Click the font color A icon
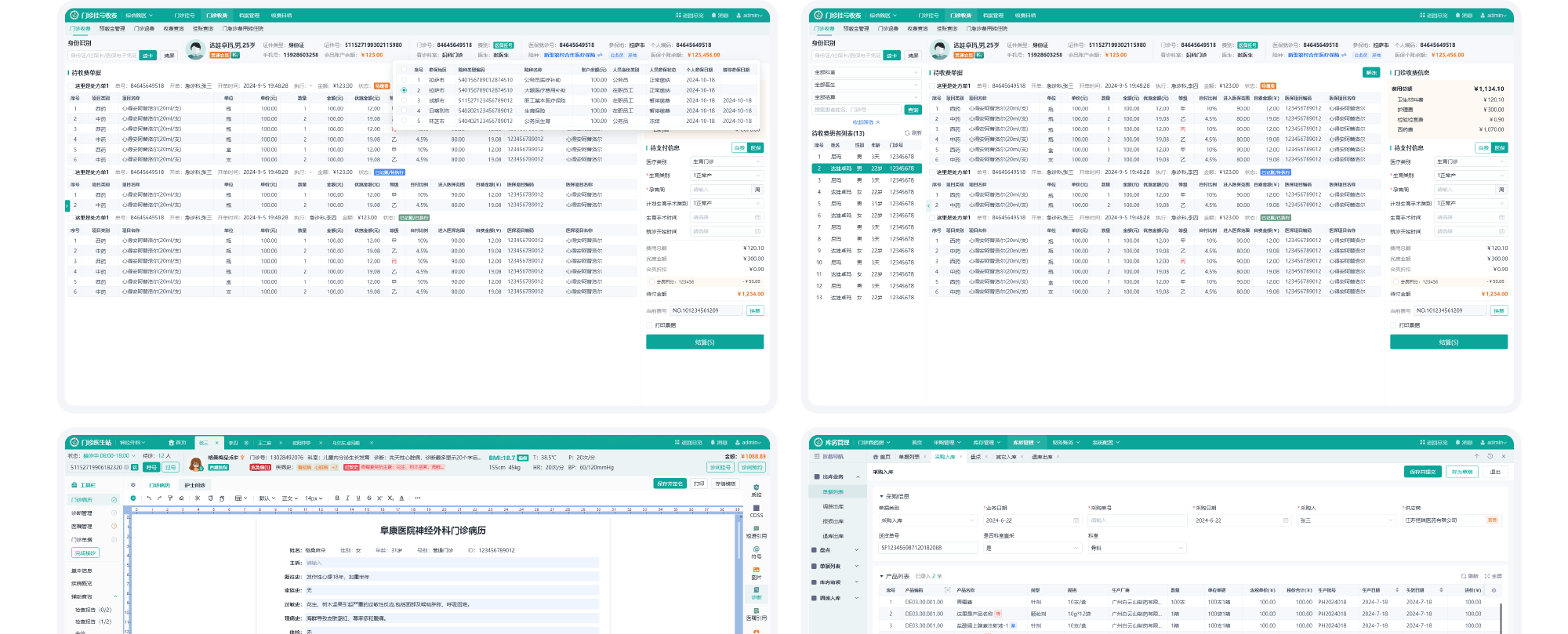1568x634 pixels. pyautogui.click(x=402, y=498)
